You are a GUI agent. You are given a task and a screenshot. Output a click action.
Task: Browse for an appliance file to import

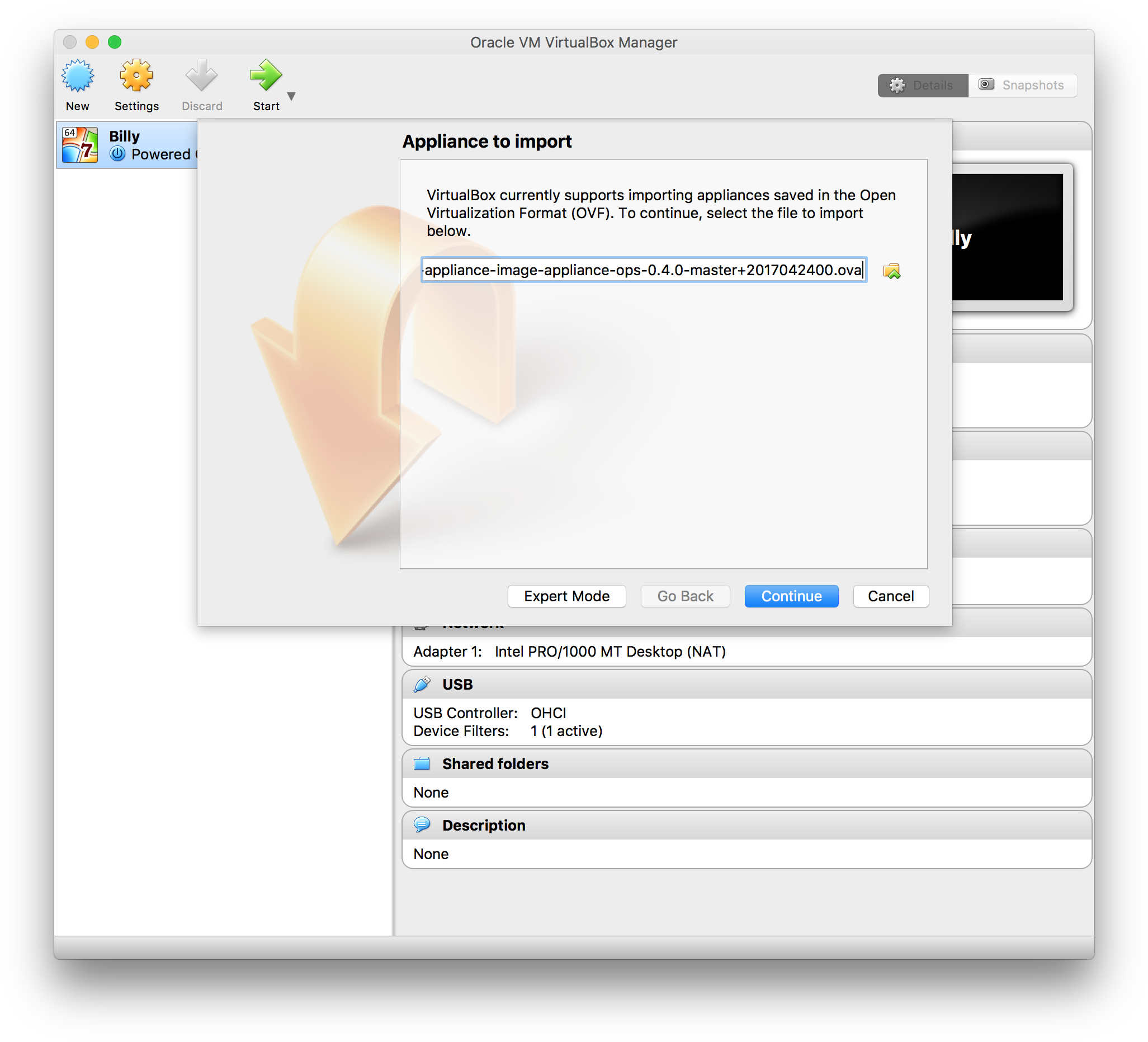click(x=892, y=271)
